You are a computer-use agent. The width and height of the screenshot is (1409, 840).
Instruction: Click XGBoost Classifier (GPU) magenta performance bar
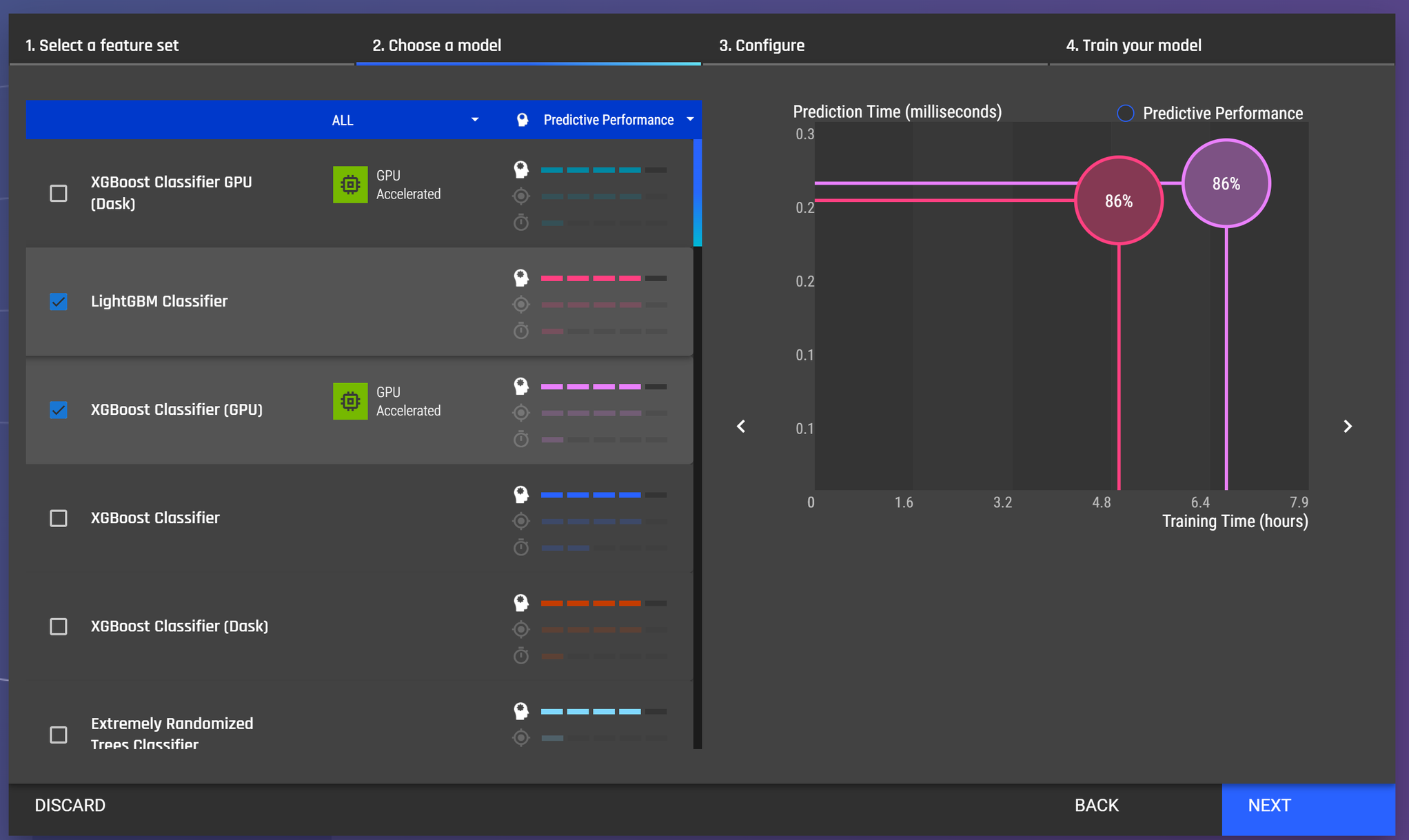(x=604, y=387)
